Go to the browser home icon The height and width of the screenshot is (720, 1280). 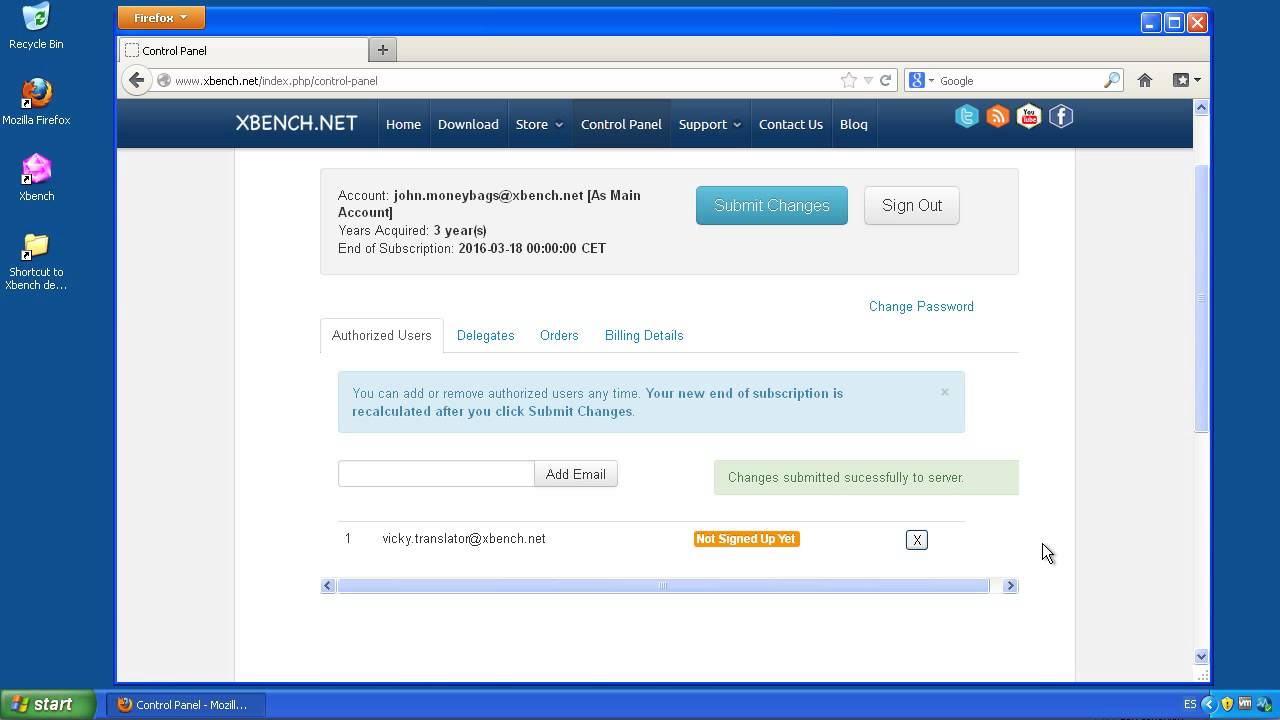click(x=1145, y=80)
